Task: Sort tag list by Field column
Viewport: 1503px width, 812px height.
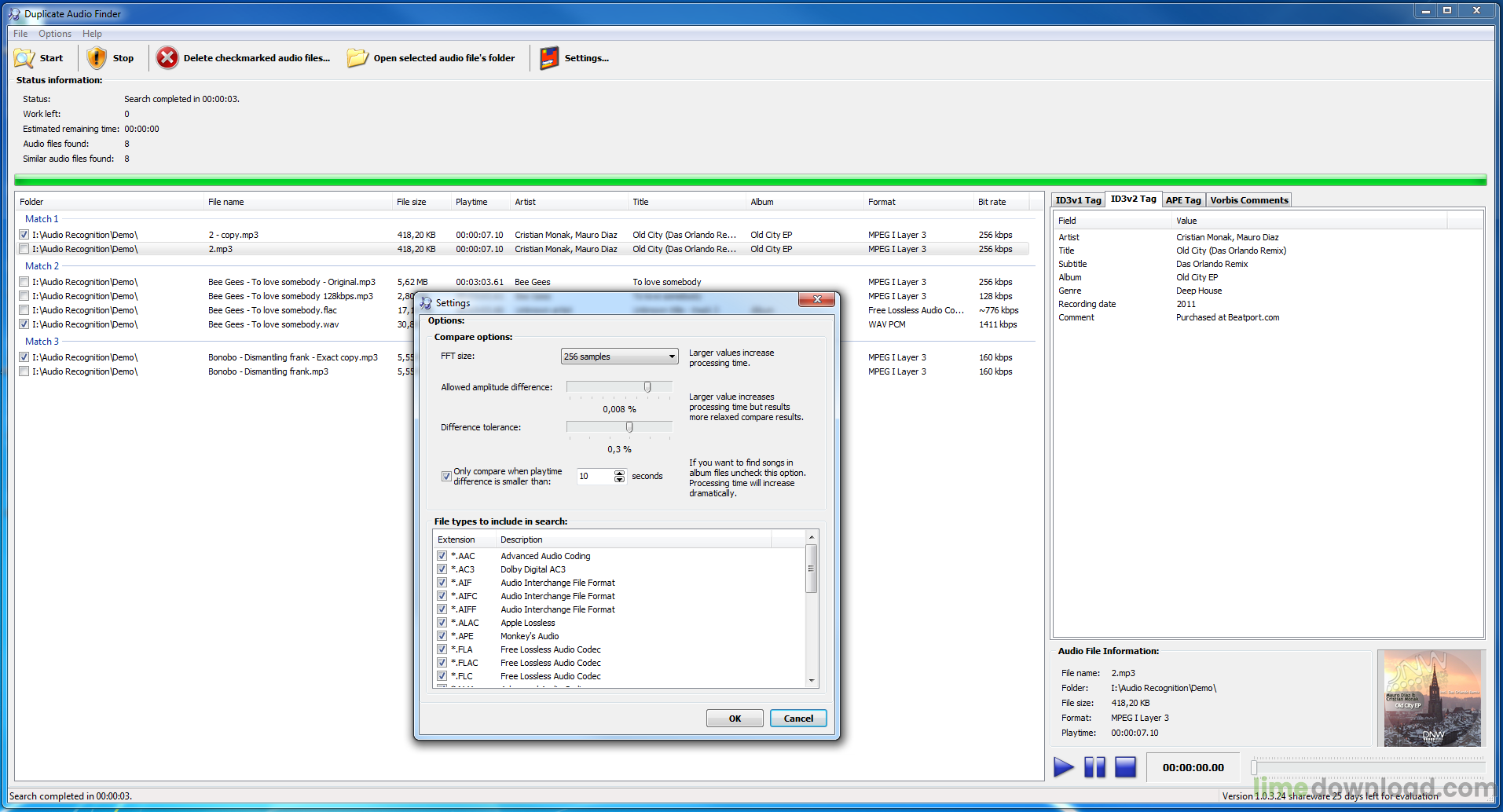Action: click(x=1112, y=221)
